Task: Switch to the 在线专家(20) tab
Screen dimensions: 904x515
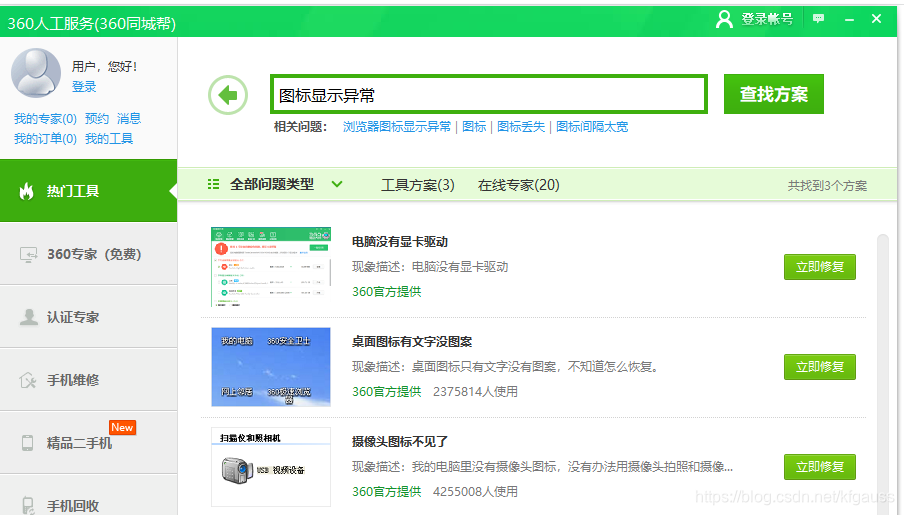Action: 518,185
